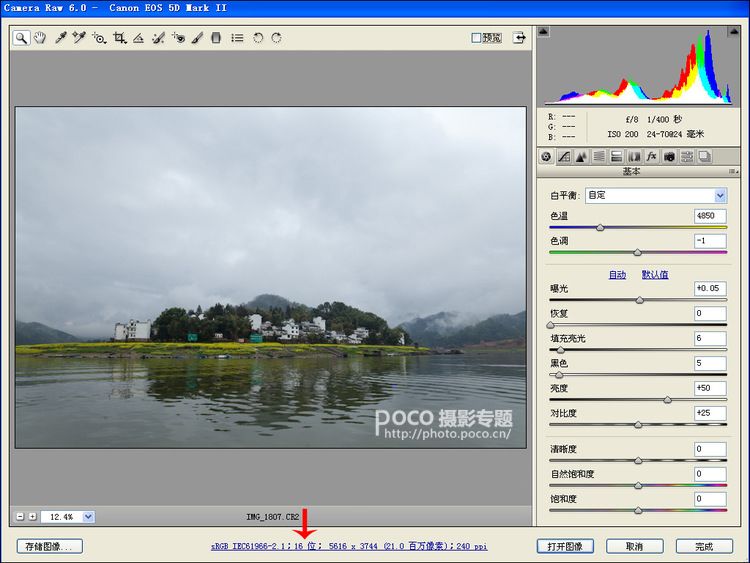Click the file name IMG_1807.CR2
Image resolution: width=750 pixels, height=563 pixels.
click(x=273, y=517)
